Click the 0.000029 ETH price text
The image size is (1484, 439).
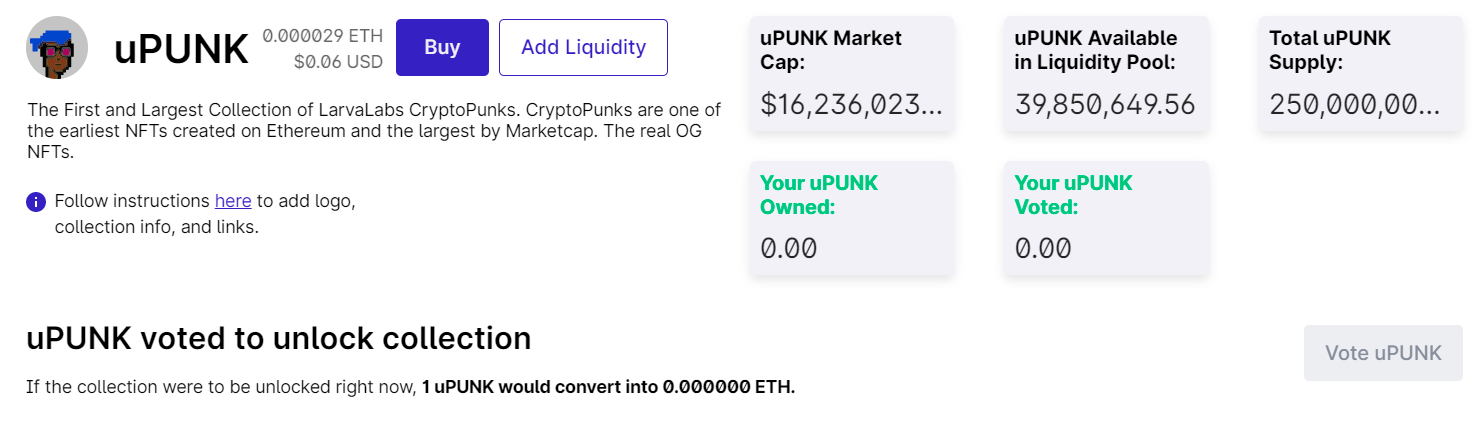[x=322, y=36]
